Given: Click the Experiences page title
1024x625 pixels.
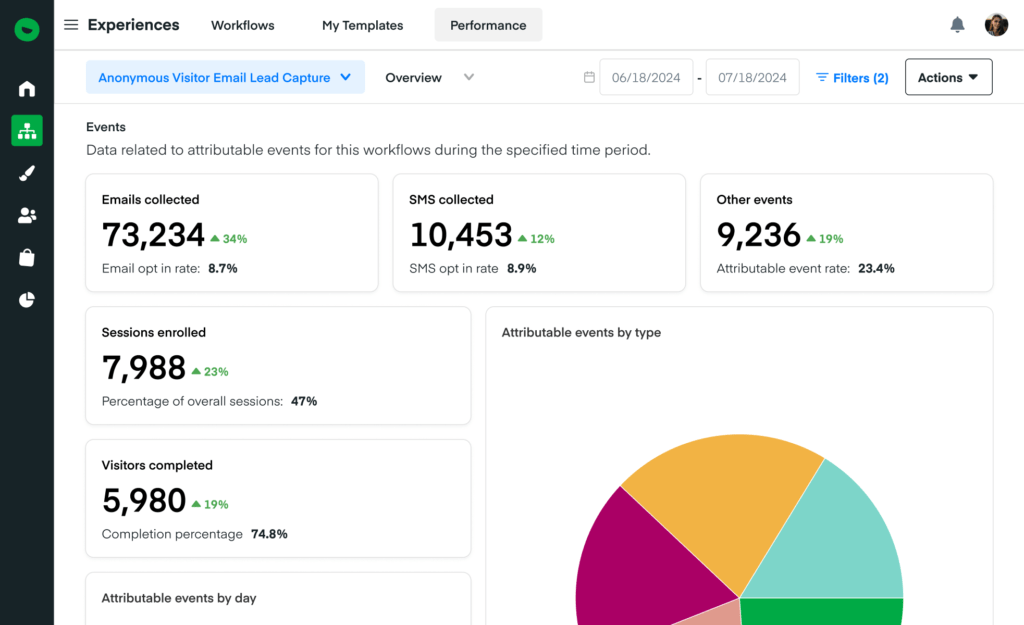Looking at the screenshot, I should [133, 25].
